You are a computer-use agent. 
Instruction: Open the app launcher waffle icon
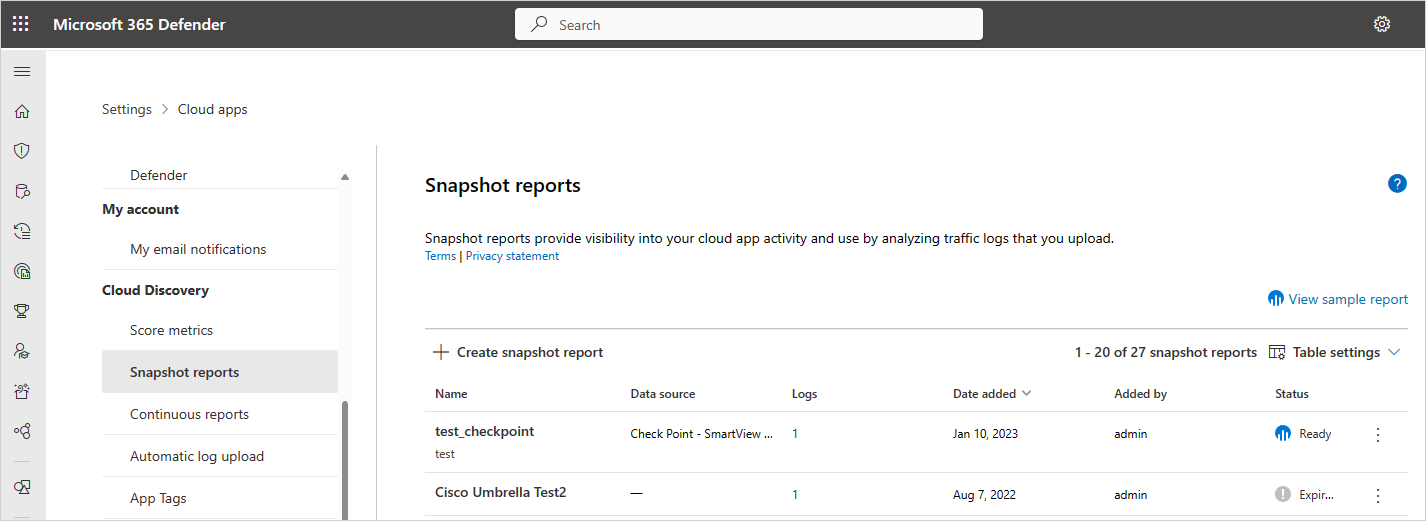tap(21, 24)
